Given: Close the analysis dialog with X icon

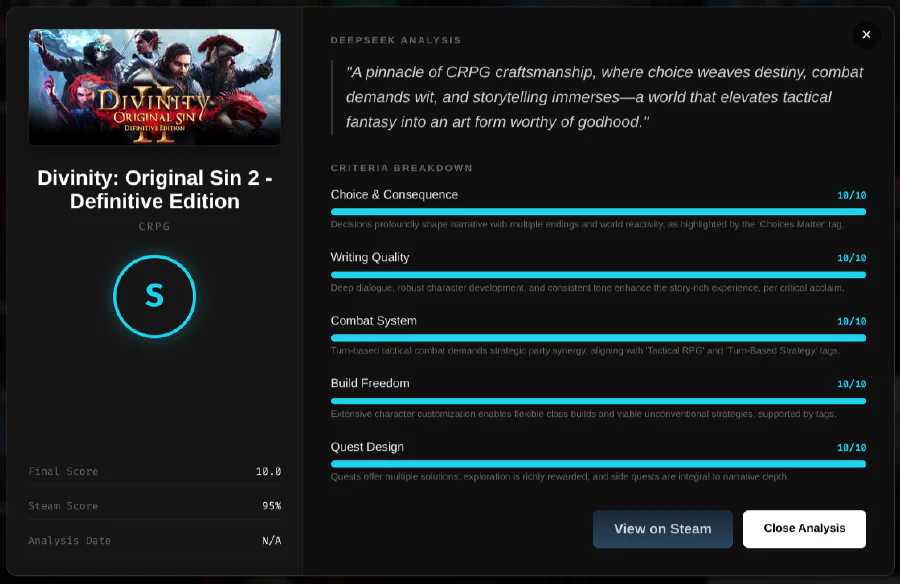Looking at the screenshot, I should coord(866,35).
